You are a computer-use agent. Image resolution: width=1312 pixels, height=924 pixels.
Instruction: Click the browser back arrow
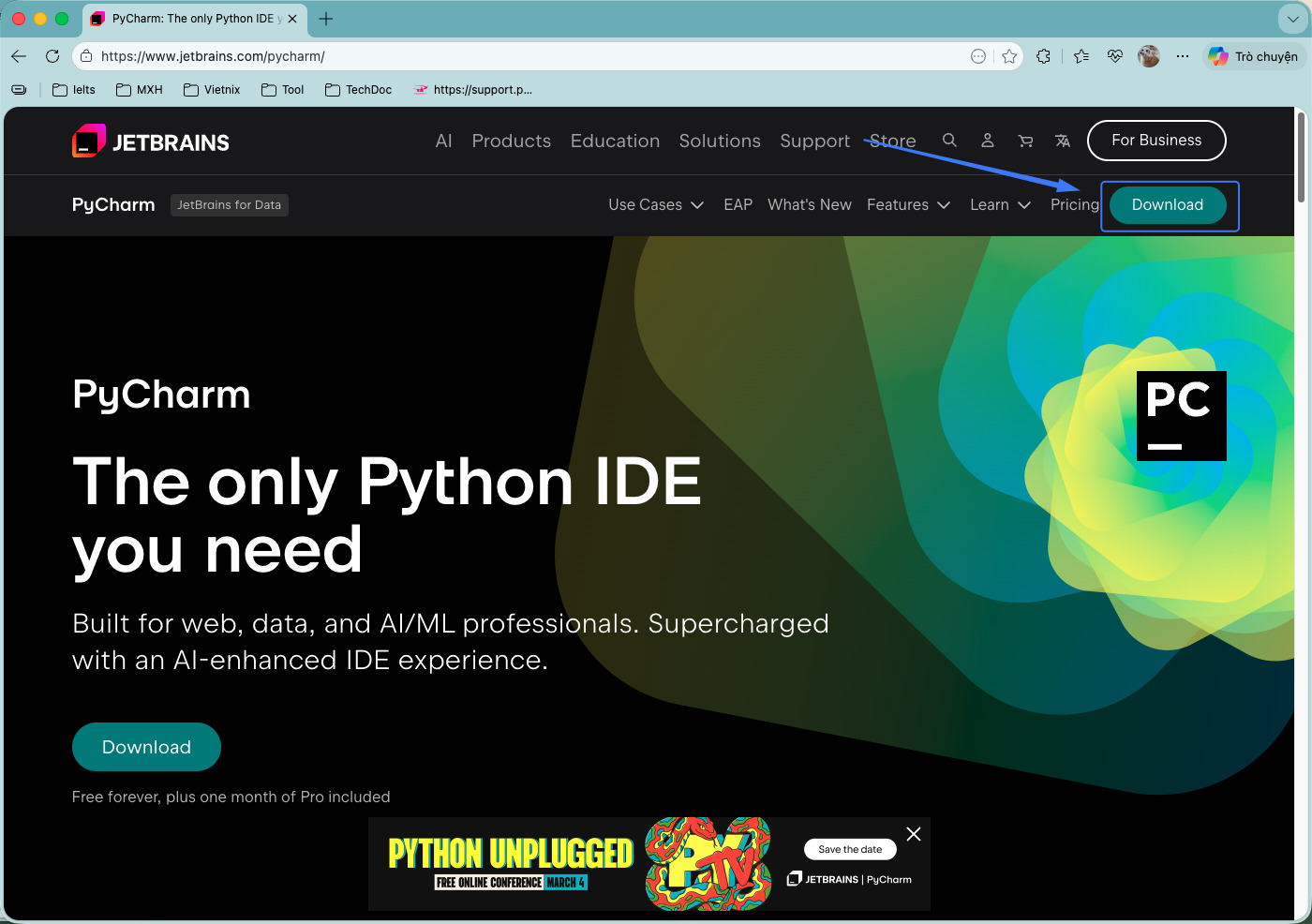[x=19, y=56]
